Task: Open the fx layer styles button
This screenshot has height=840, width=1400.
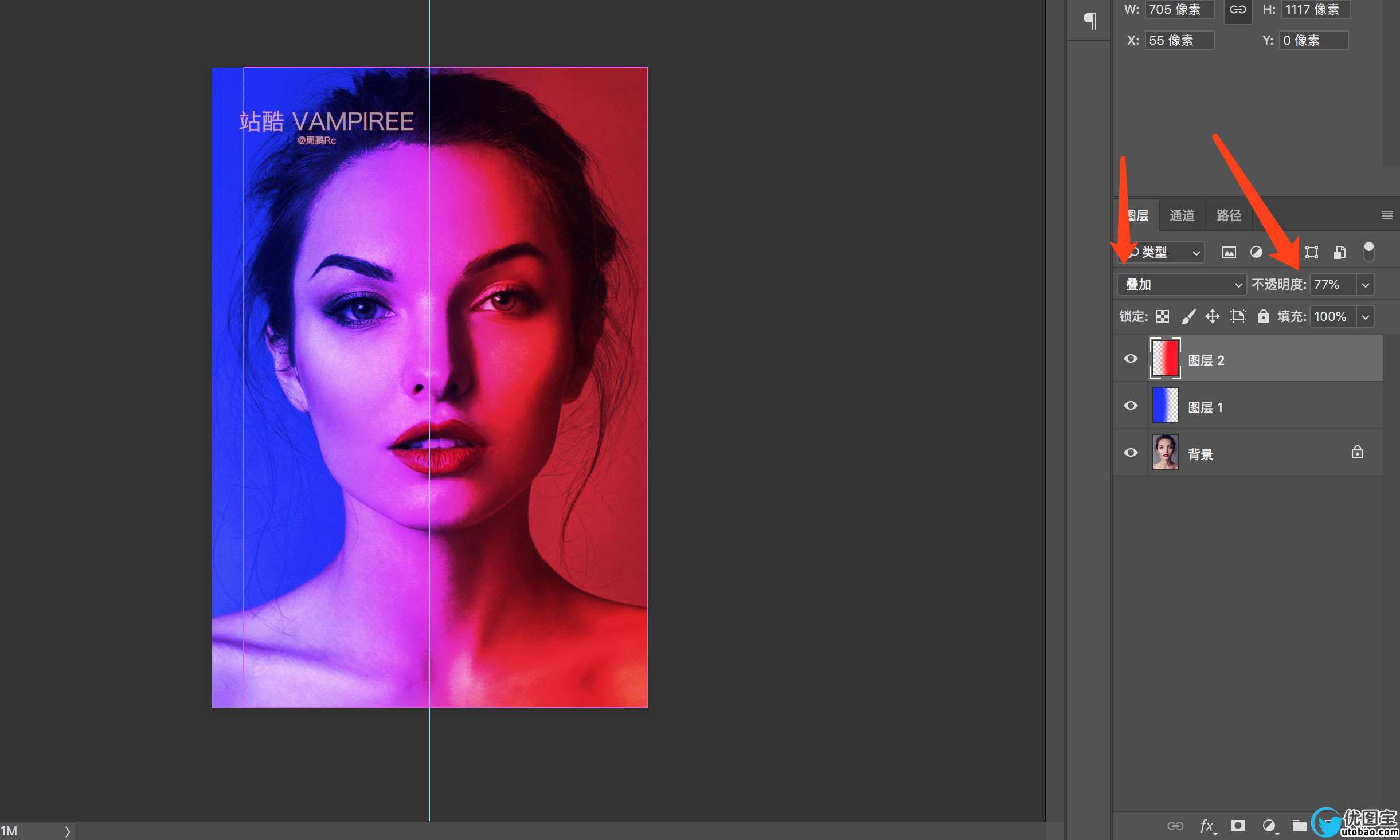Action: pos(1207,826)
